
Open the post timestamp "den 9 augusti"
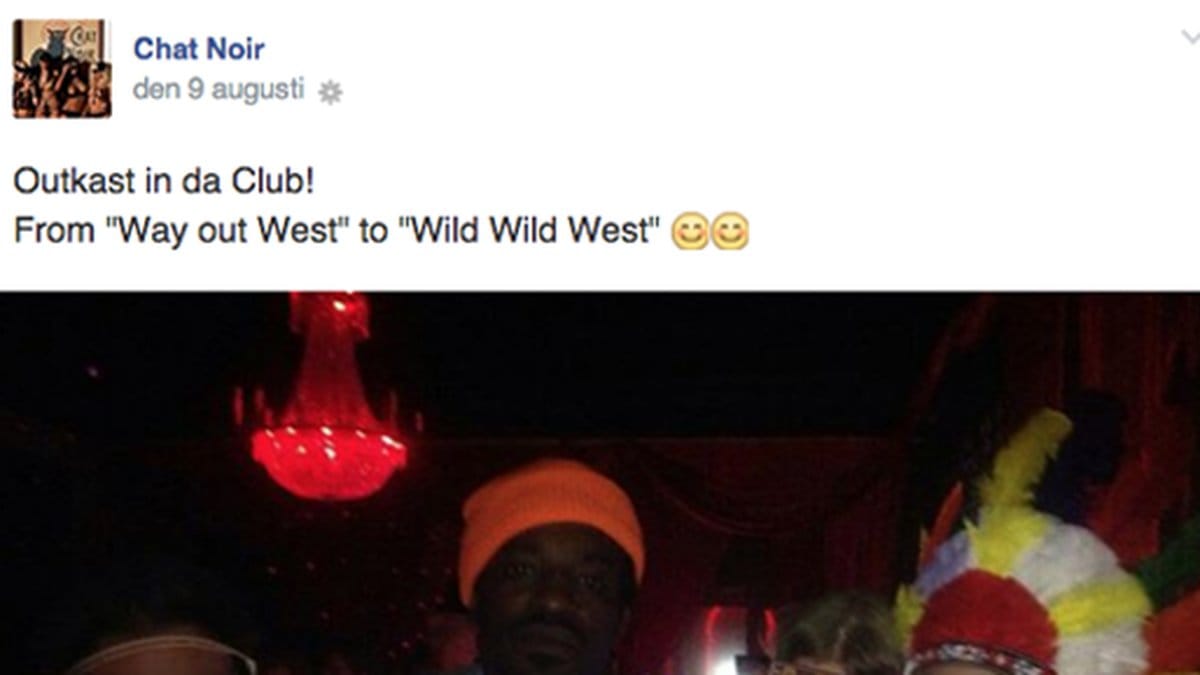(218, 90)
